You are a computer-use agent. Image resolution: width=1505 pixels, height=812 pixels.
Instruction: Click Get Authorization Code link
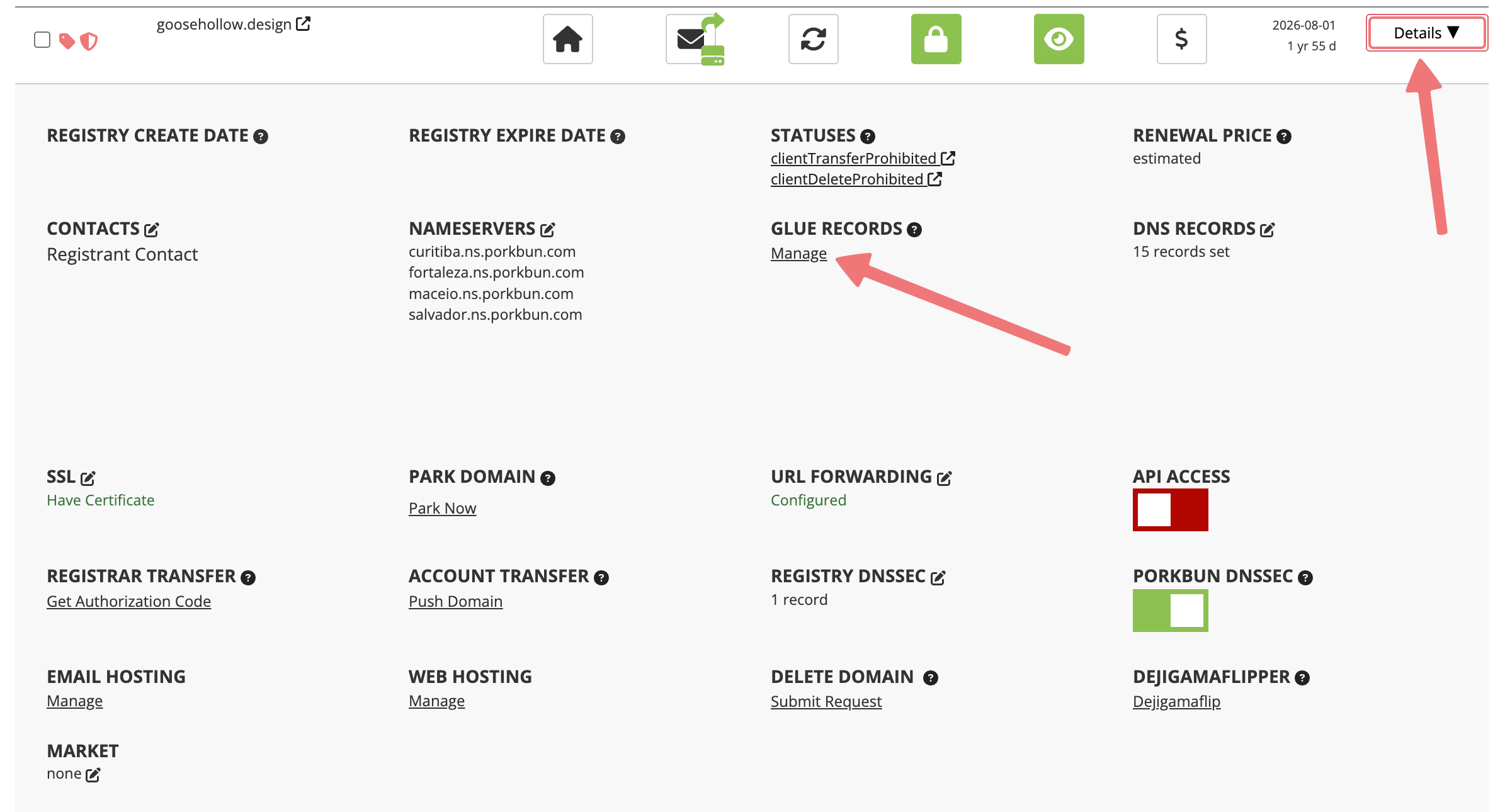coord(128,602)
